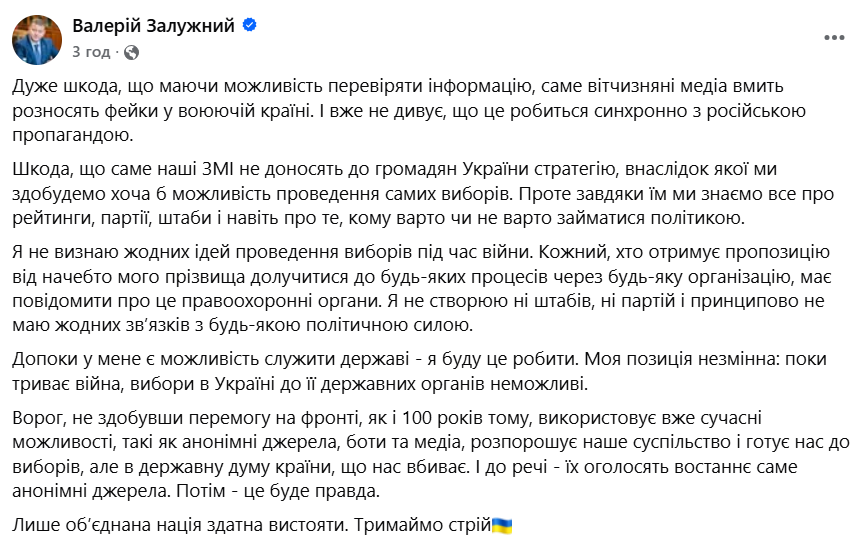Screen dimensions: 855x538
Task: Open the post options three-dot menu
Action: 832,37
